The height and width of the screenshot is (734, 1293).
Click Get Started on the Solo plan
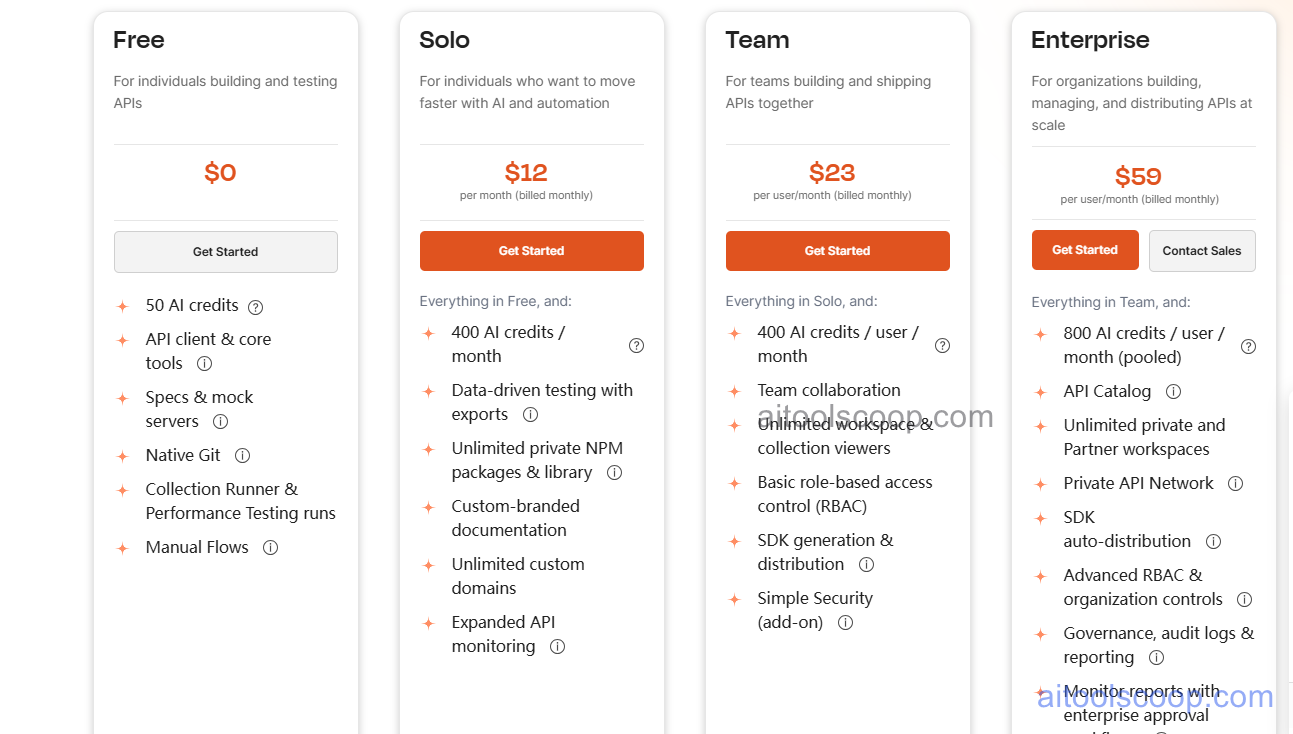coord(532,251)
